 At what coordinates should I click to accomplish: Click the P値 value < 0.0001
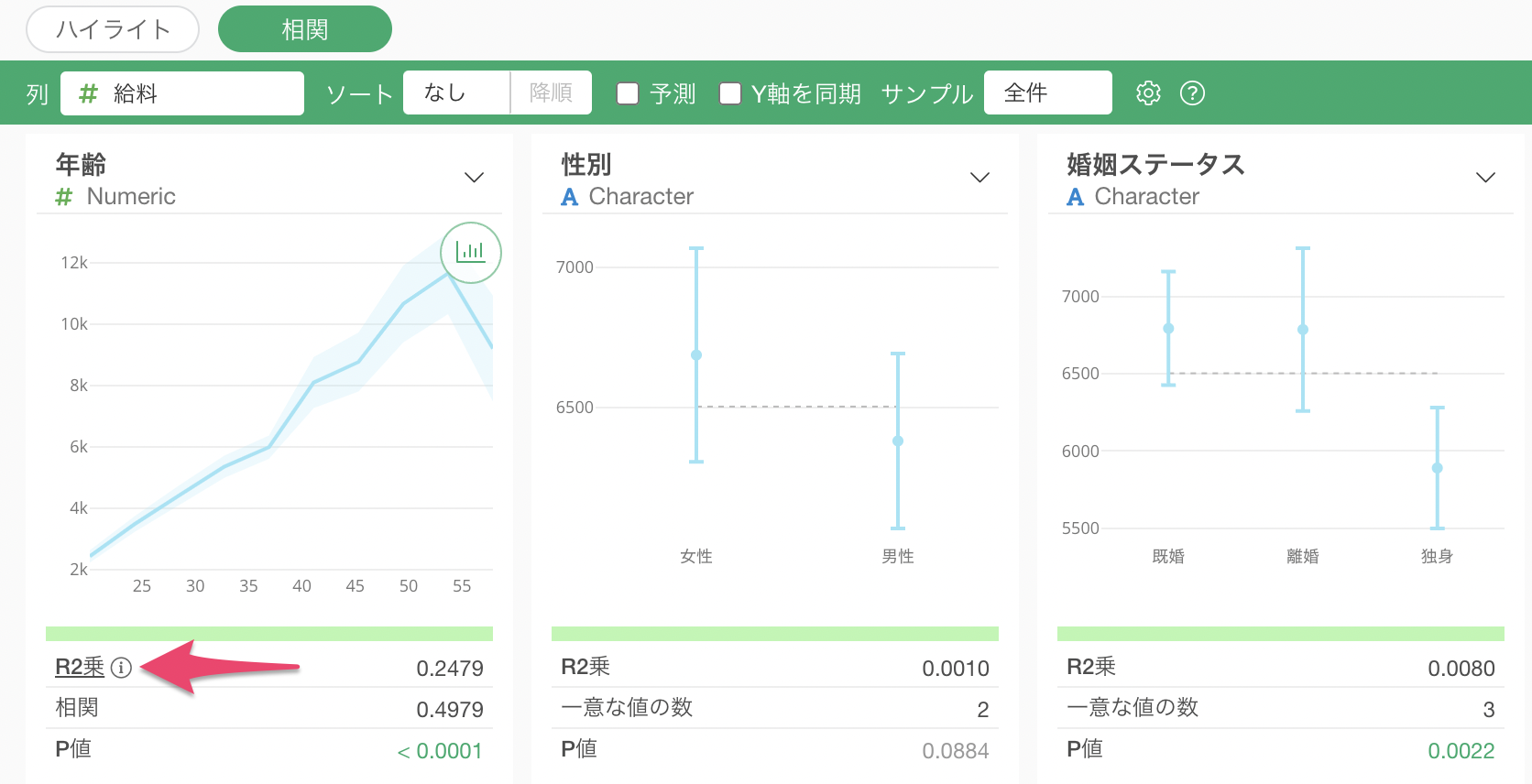click(x=440, y=751)
